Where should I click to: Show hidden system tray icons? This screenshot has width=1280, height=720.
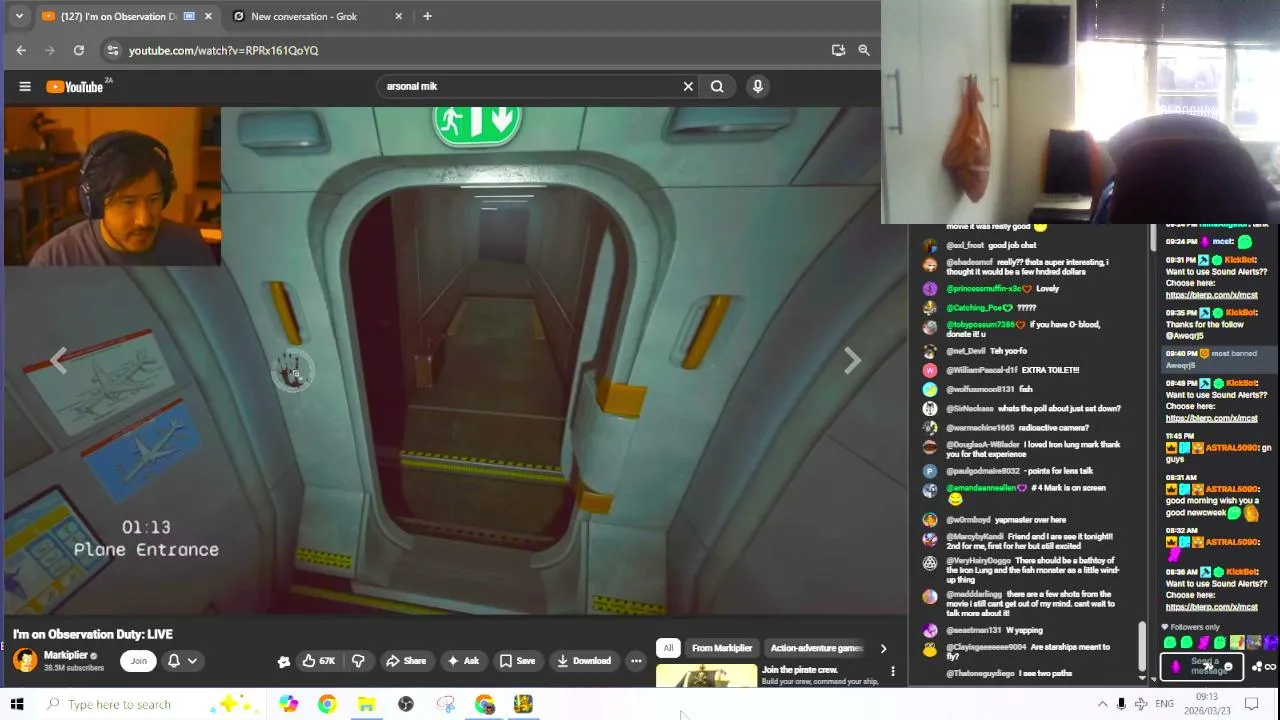pyautogui.click(x=1102, y=704)
